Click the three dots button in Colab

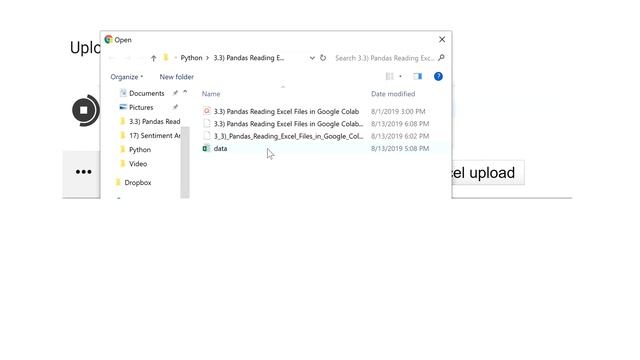(x=83, y=172)
